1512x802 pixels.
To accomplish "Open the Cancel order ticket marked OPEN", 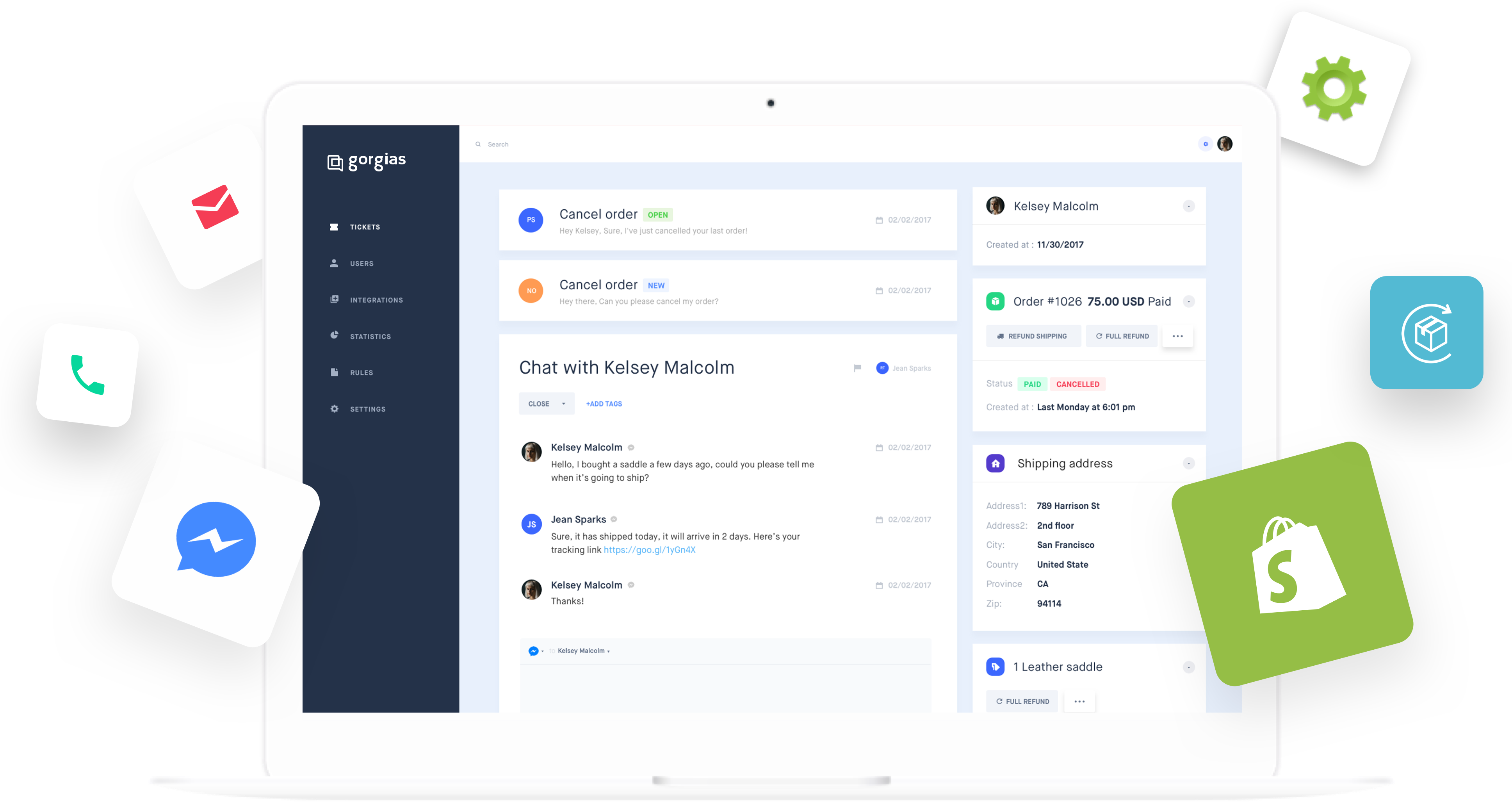I will pos(728,220).
